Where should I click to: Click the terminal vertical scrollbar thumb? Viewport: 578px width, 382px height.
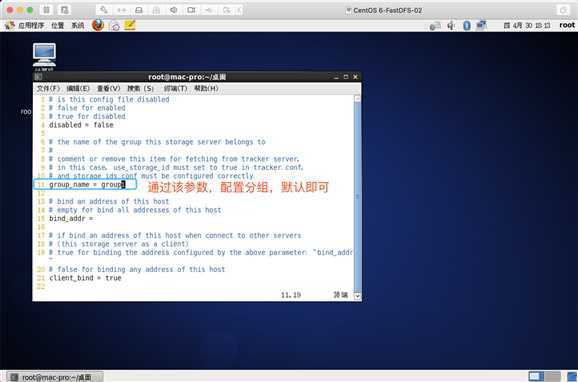click(x=357, y=197)
